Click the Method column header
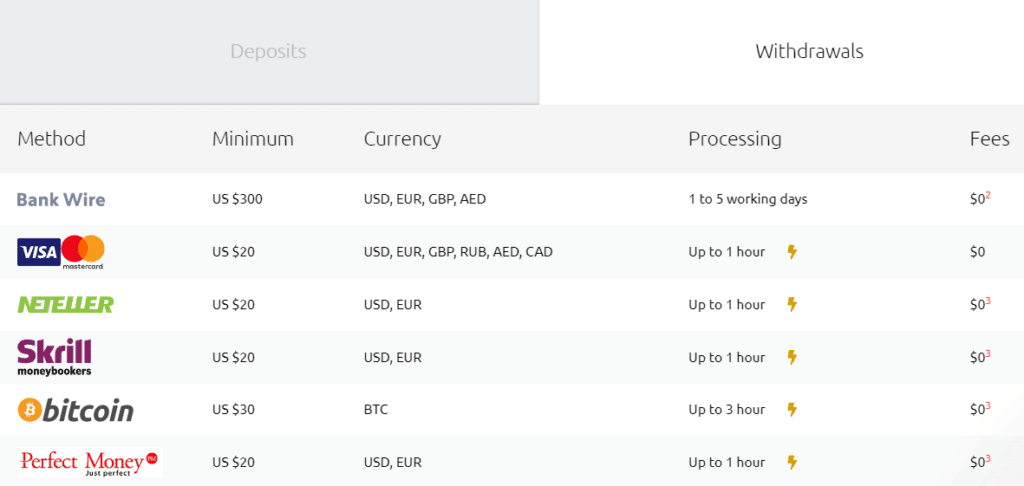 [52, 139]
